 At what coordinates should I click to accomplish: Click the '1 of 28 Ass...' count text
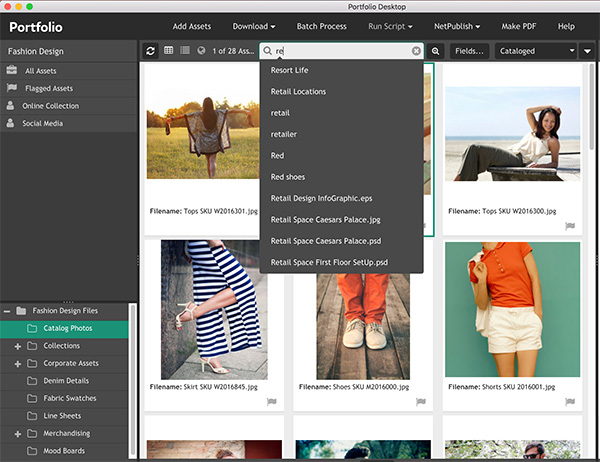(233, 51)
